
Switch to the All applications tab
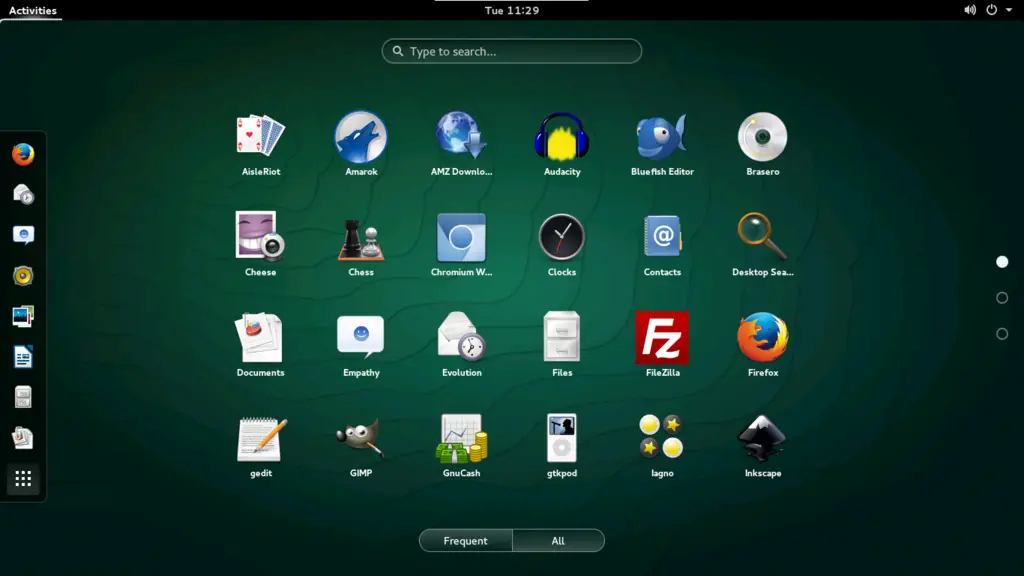click(x=558, y=541)
